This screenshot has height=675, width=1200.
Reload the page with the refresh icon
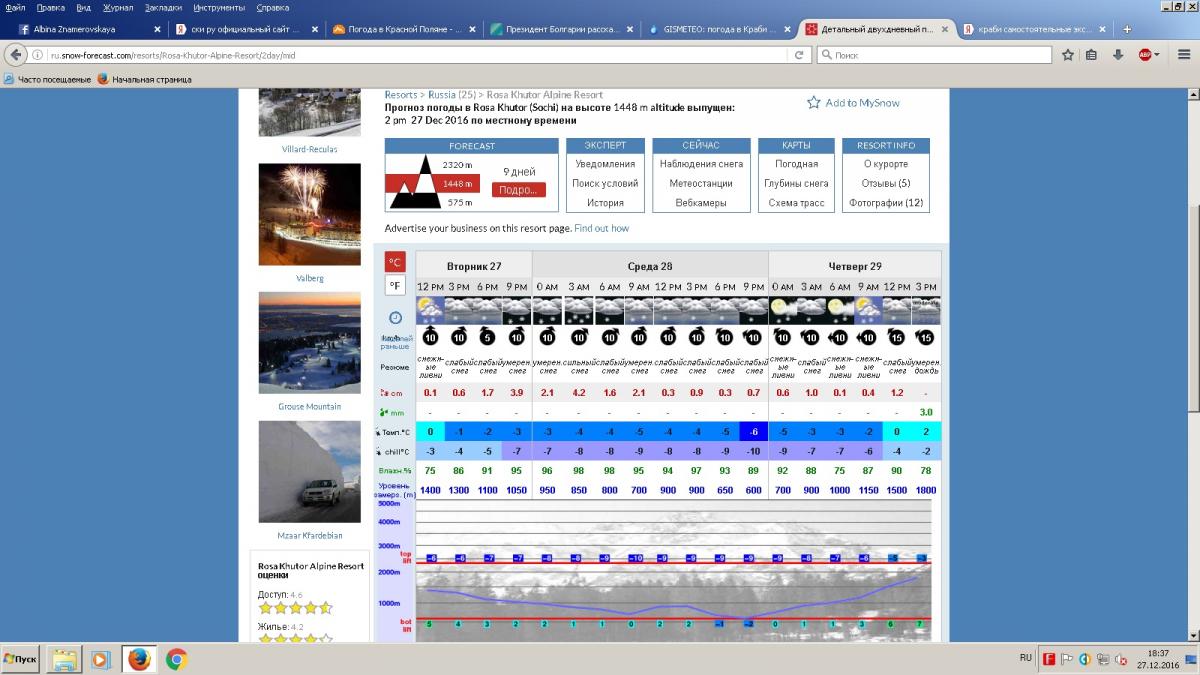pos(800,55)
